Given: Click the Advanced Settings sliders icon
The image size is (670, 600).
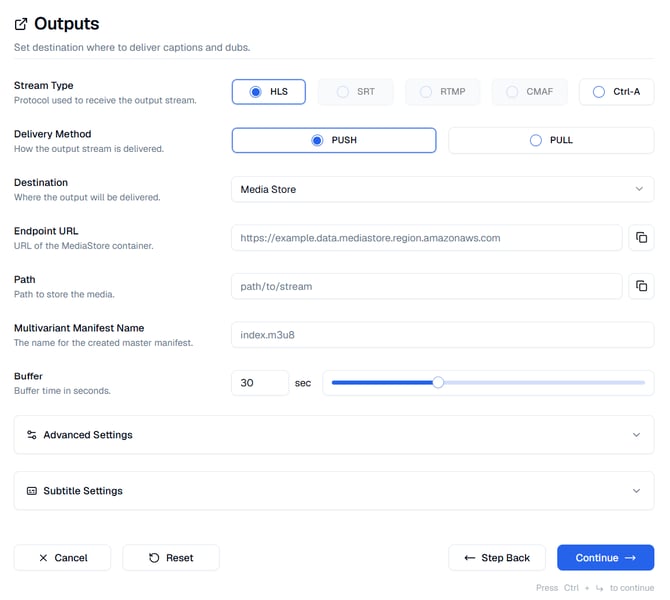Looking at the screenshot, I should 32,435.
